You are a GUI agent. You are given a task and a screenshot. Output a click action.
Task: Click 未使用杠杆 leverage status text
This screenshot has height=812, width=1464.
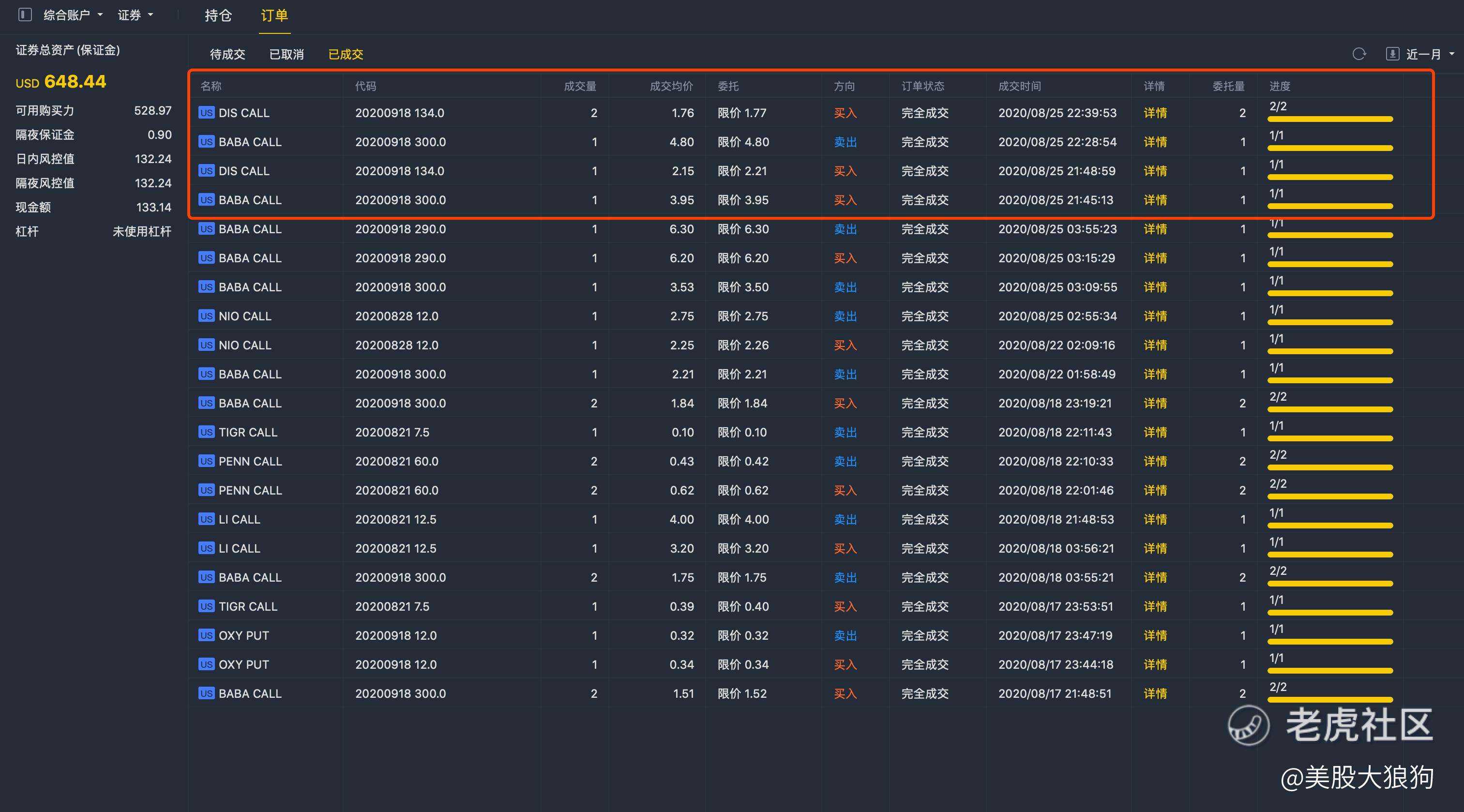point(142,231)
